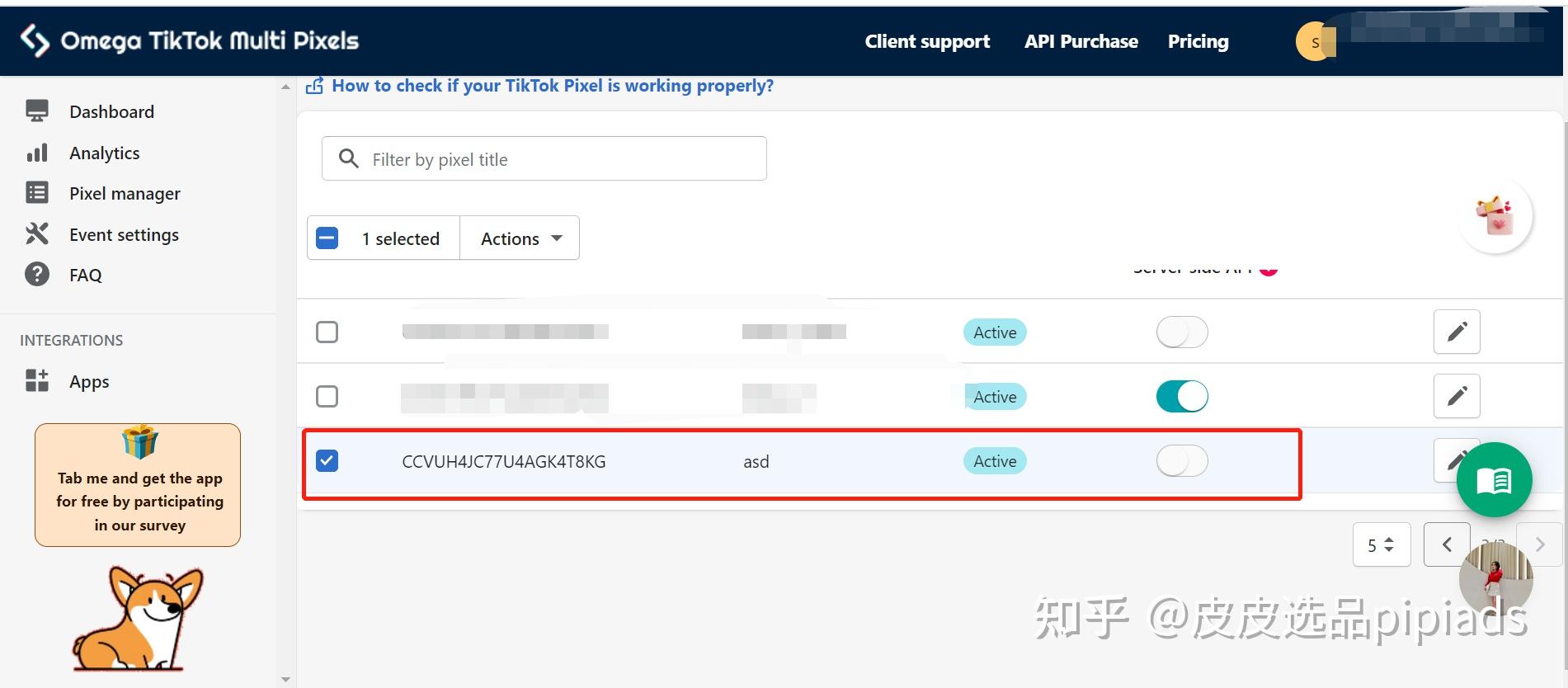Open the Actions dropdown
This screenshot has height=688, width=1568.
coord(520,238)
